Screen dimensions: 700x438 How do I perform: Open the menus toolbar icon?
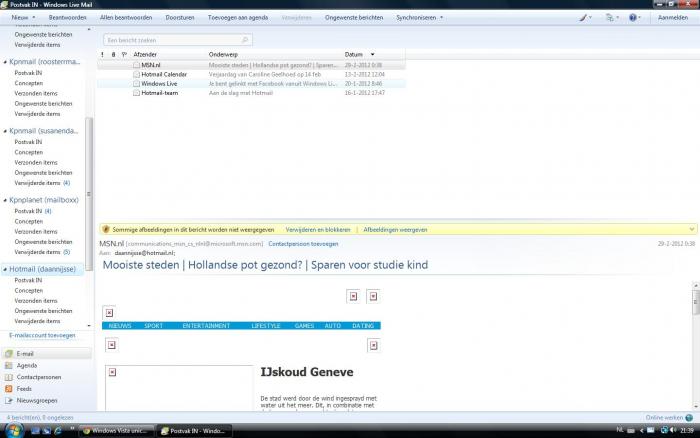coord(611,18)
